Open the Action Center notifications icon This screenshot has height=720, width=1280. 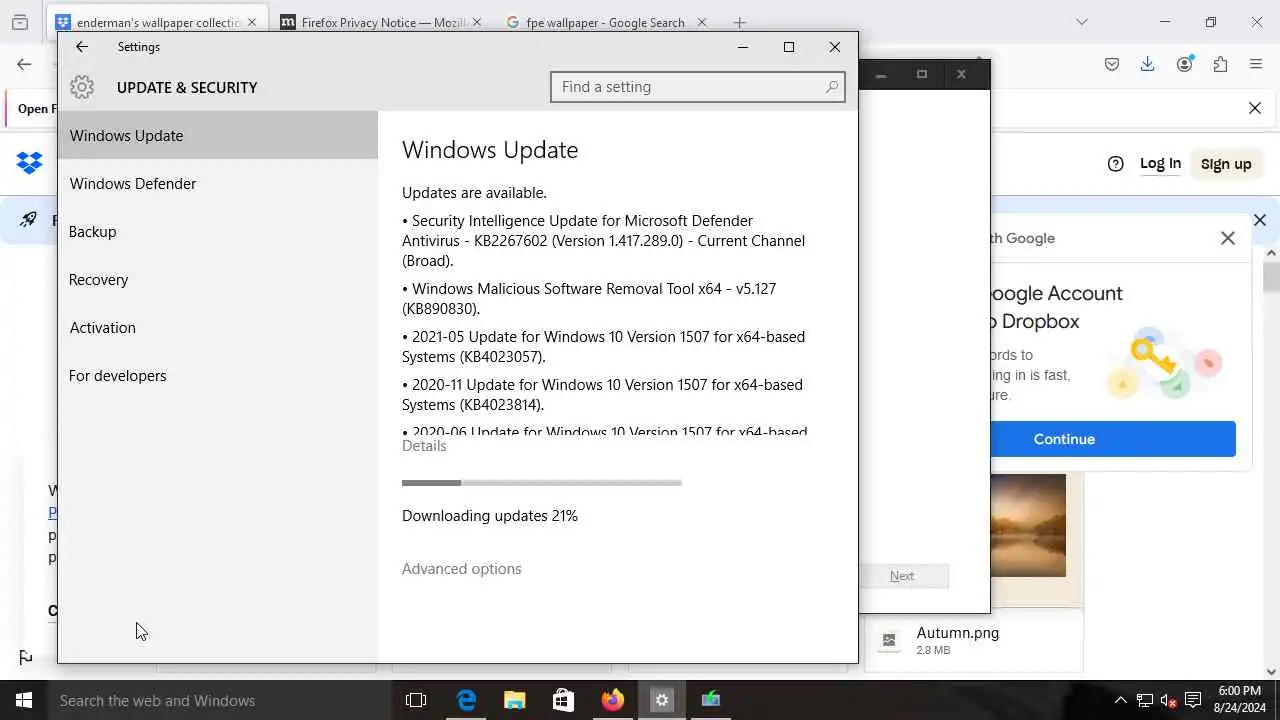click(x=1193, y=700)
